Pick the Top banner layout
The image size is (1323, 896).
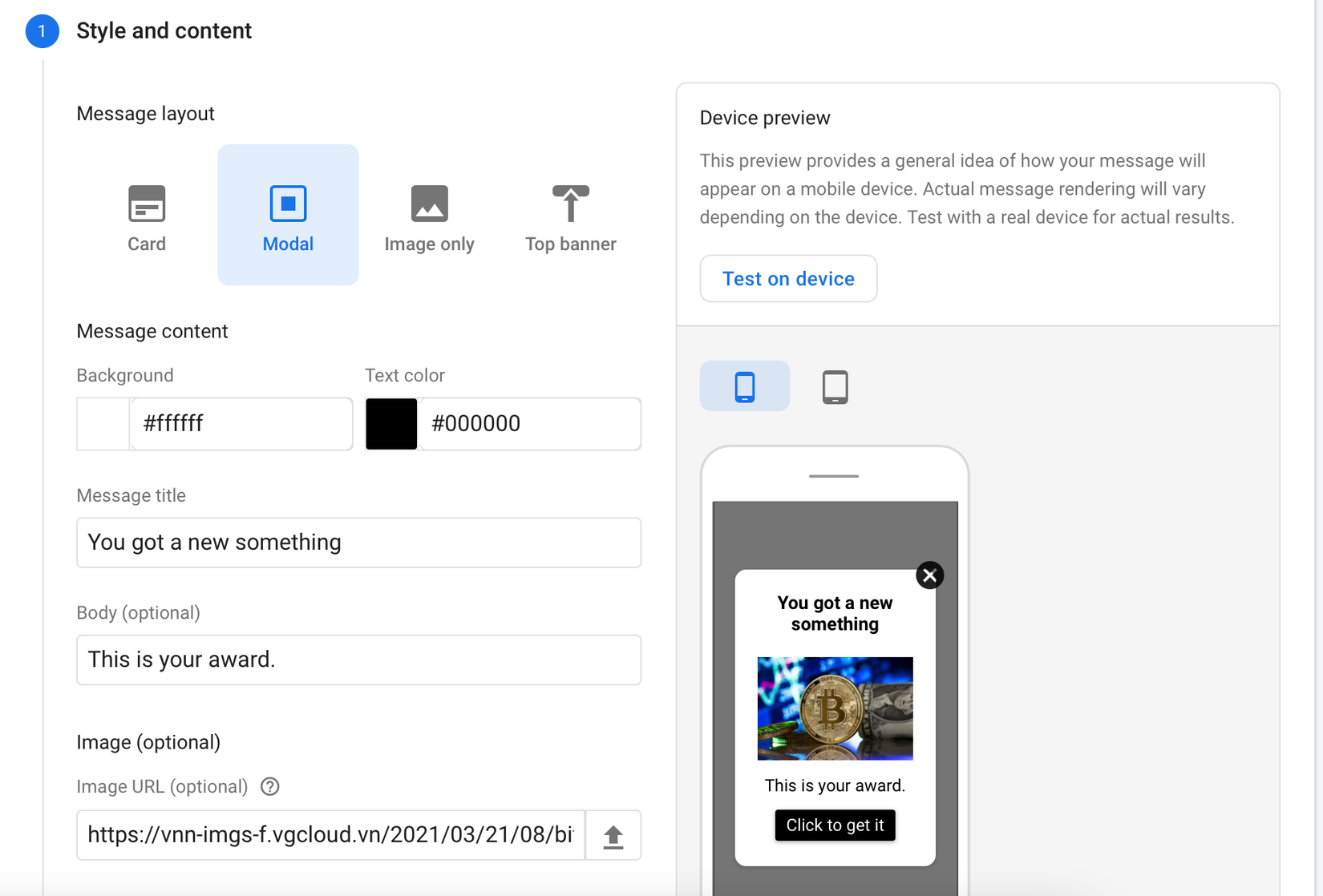(570, 216)
